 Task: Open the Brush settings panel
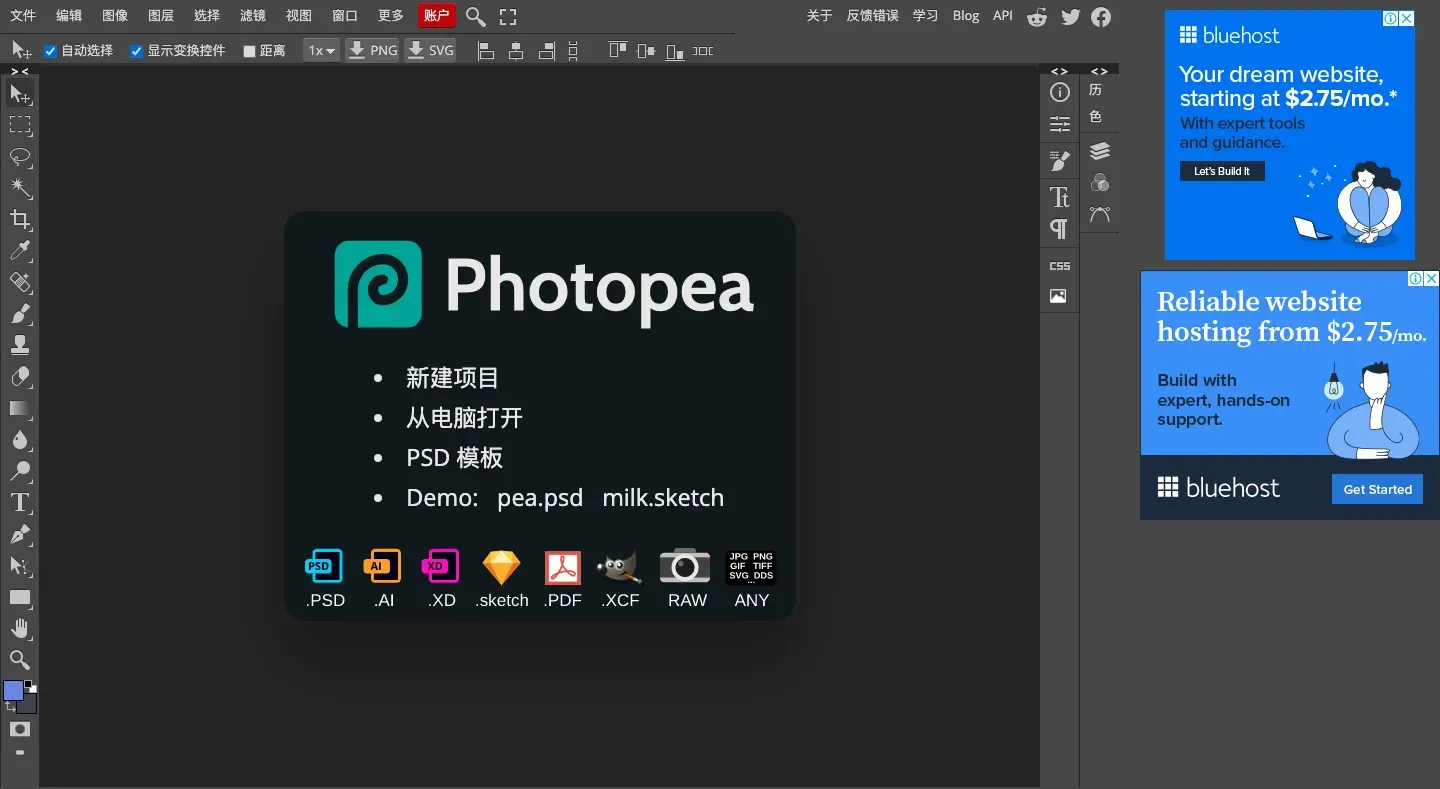1060,160
